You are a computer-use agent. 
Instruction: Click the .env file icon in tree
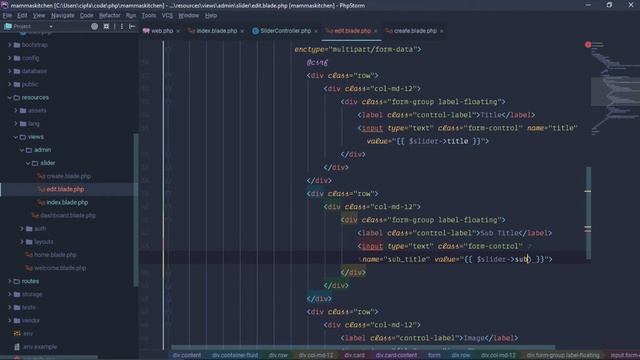tap(17, 333)
